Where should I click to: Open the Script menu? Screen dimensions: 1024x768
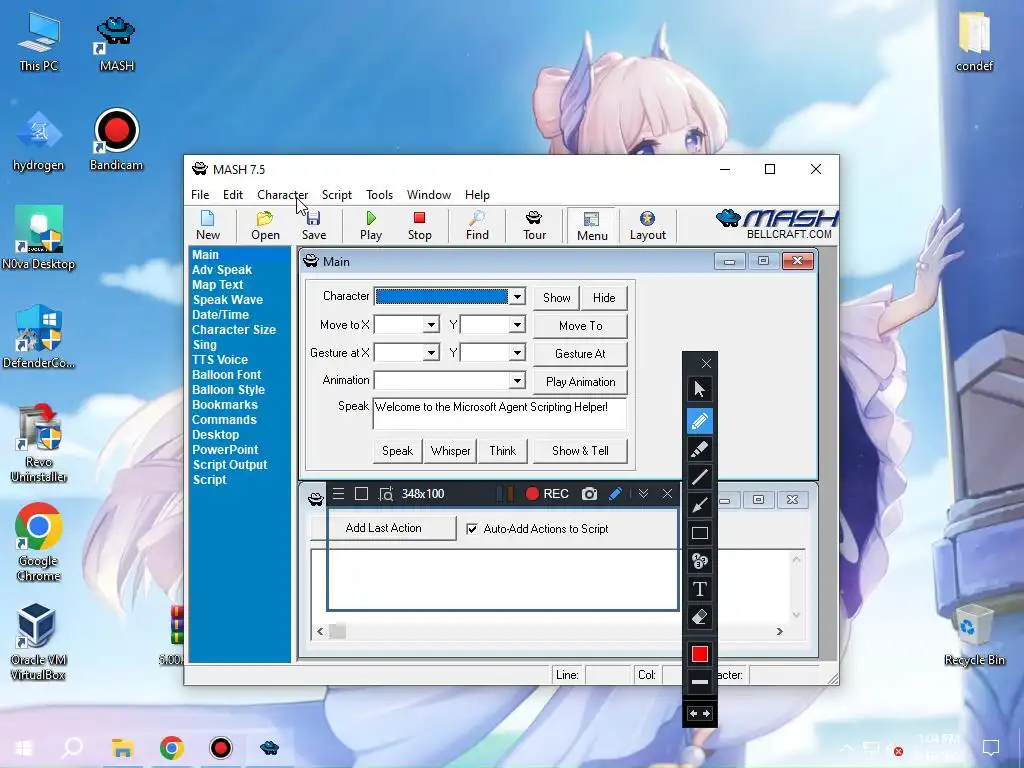pos(337,195)
